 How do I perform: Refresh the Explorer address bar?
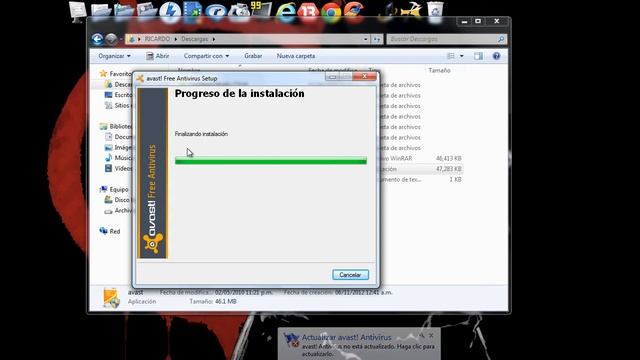377,39
